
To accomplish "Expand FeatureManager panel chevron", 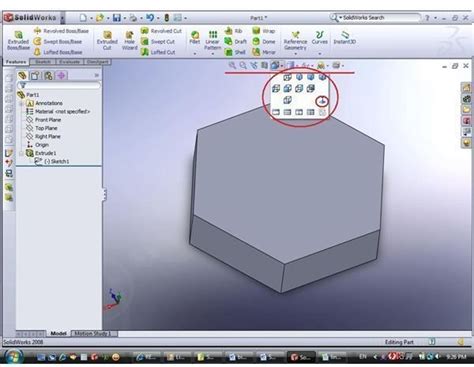I will pyautogui.click(x=96, y=76).
